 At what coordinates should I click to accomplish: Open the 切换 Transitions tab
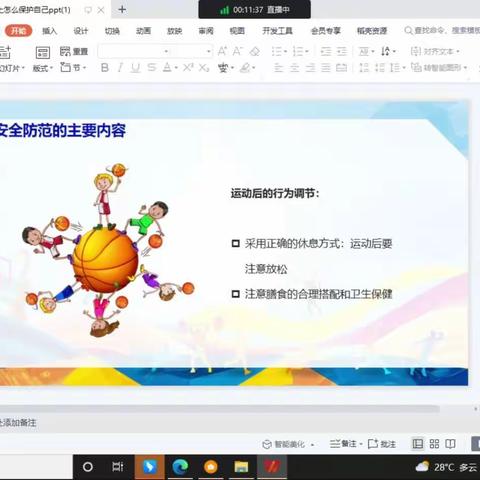(x=112, y=31)
